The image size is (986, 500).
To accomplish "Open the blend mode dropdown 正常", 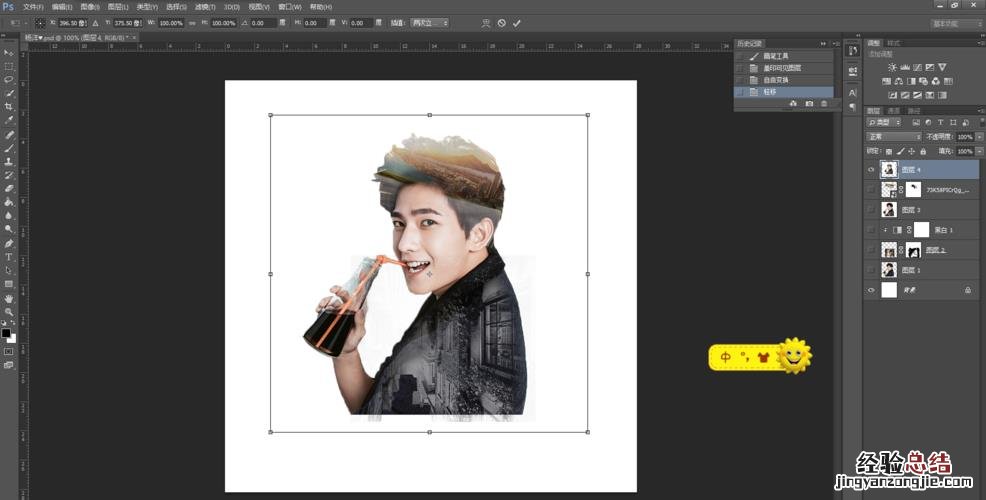I will click(894, 136).
